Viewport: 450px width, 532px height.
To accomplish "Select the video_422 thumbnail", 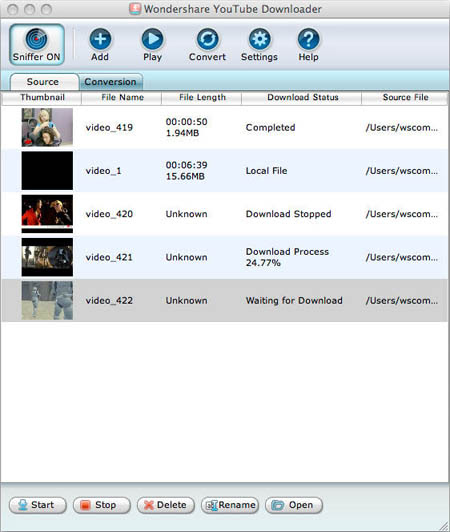I will 47,300.
